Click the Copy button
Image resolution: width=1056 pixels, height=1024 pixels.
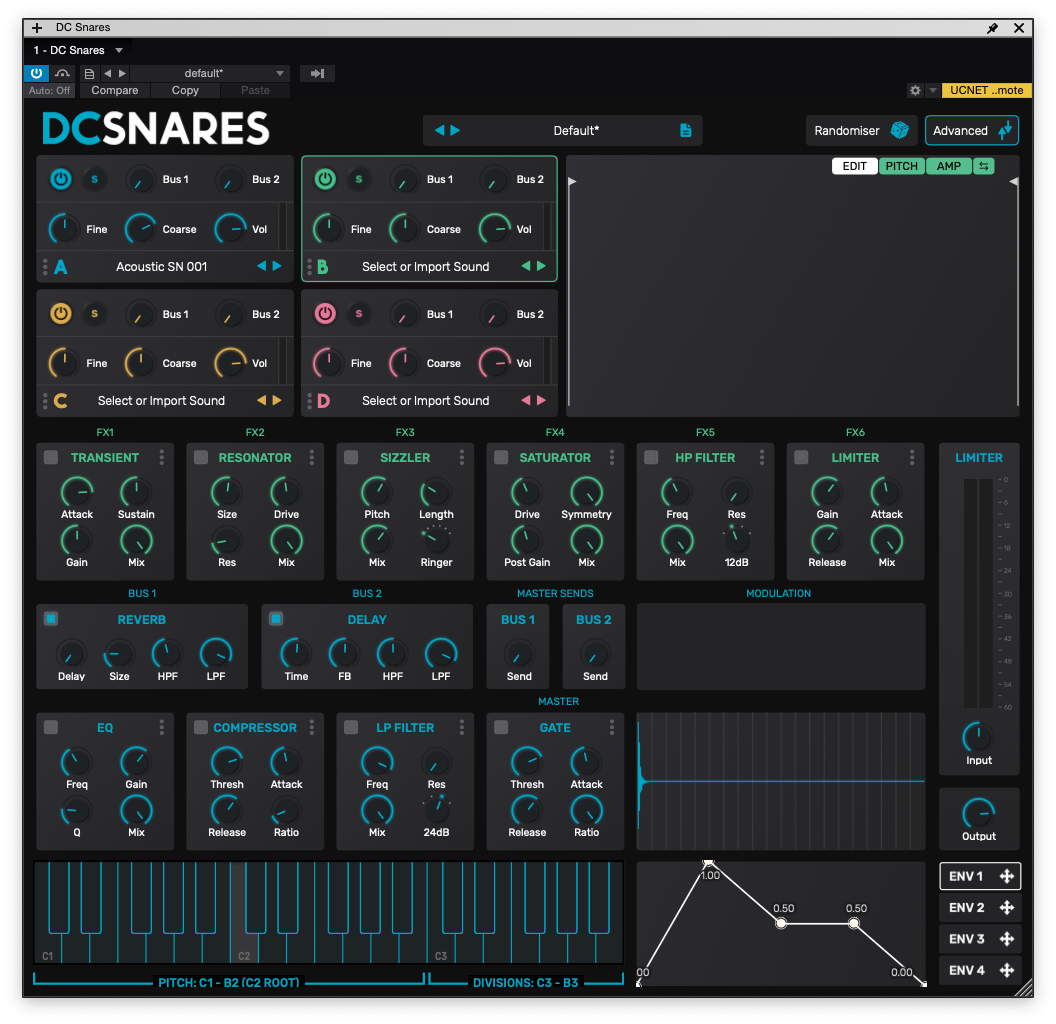[x=185, y=90]
